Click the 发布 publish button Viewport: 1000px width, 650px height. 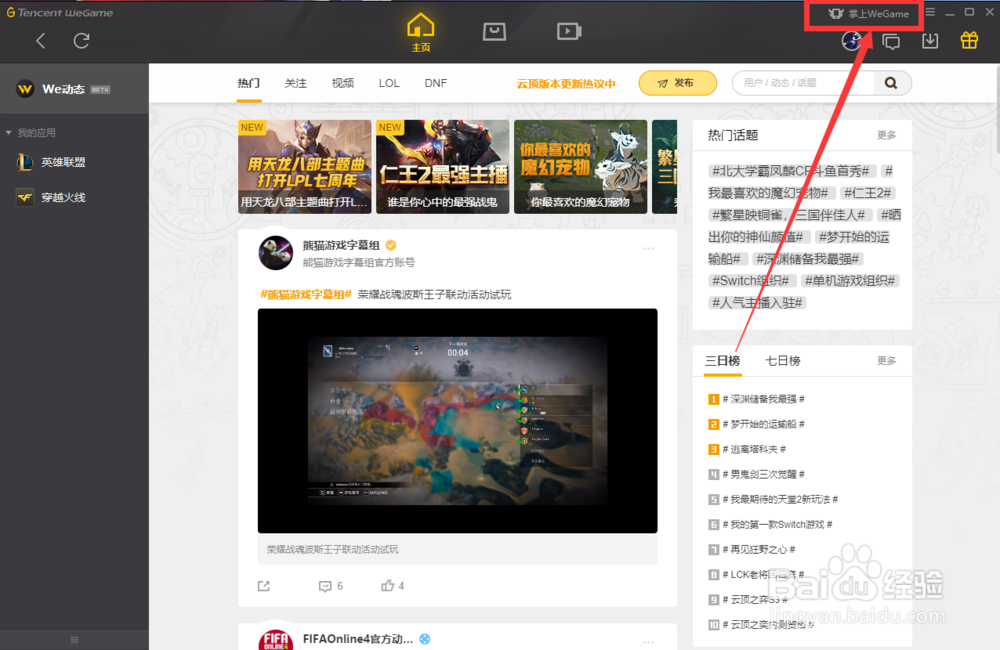(x=677, y=83)
